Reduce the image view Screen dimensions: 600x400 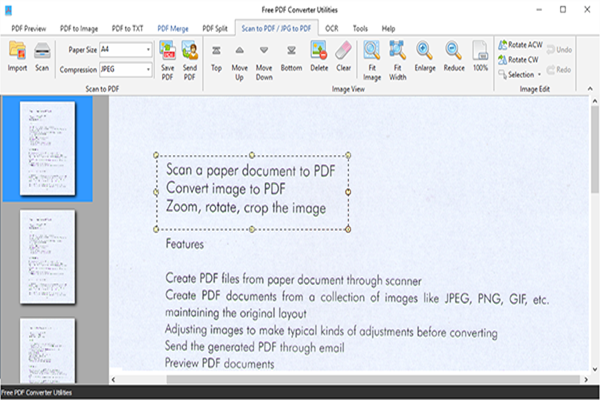coord(453,52)
